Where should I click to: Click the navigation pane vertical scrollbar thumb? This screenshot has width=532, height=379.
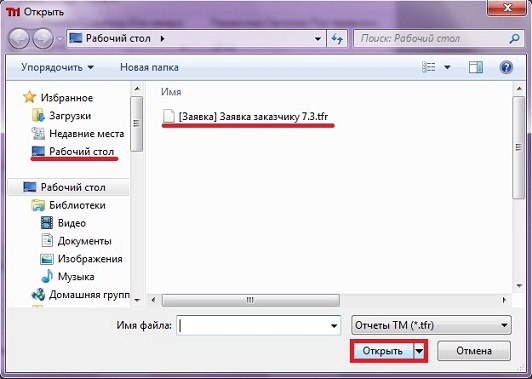137,124
